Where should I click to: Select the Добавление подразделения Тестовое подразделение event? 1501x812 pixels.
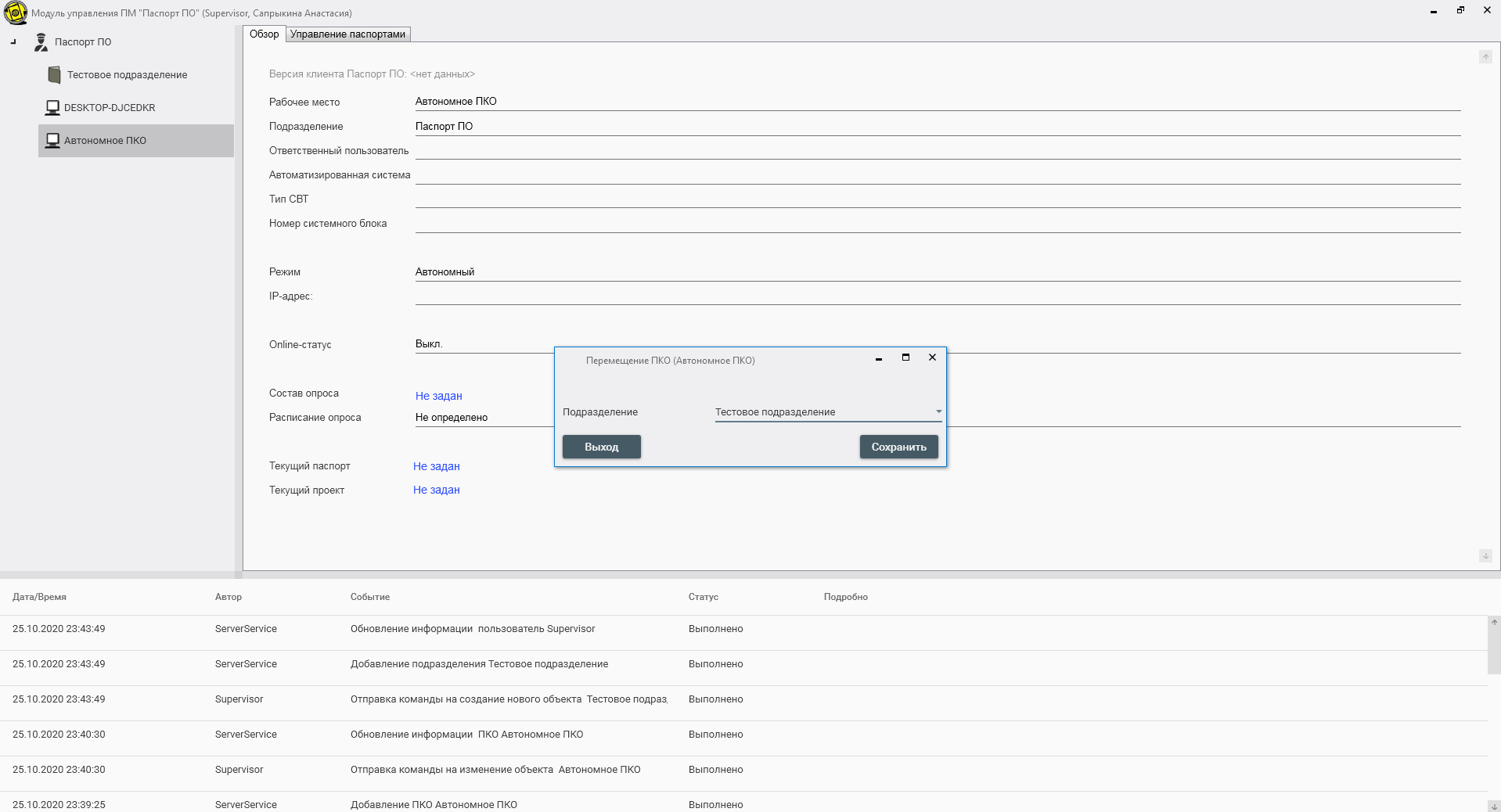[x=743, y=668]
